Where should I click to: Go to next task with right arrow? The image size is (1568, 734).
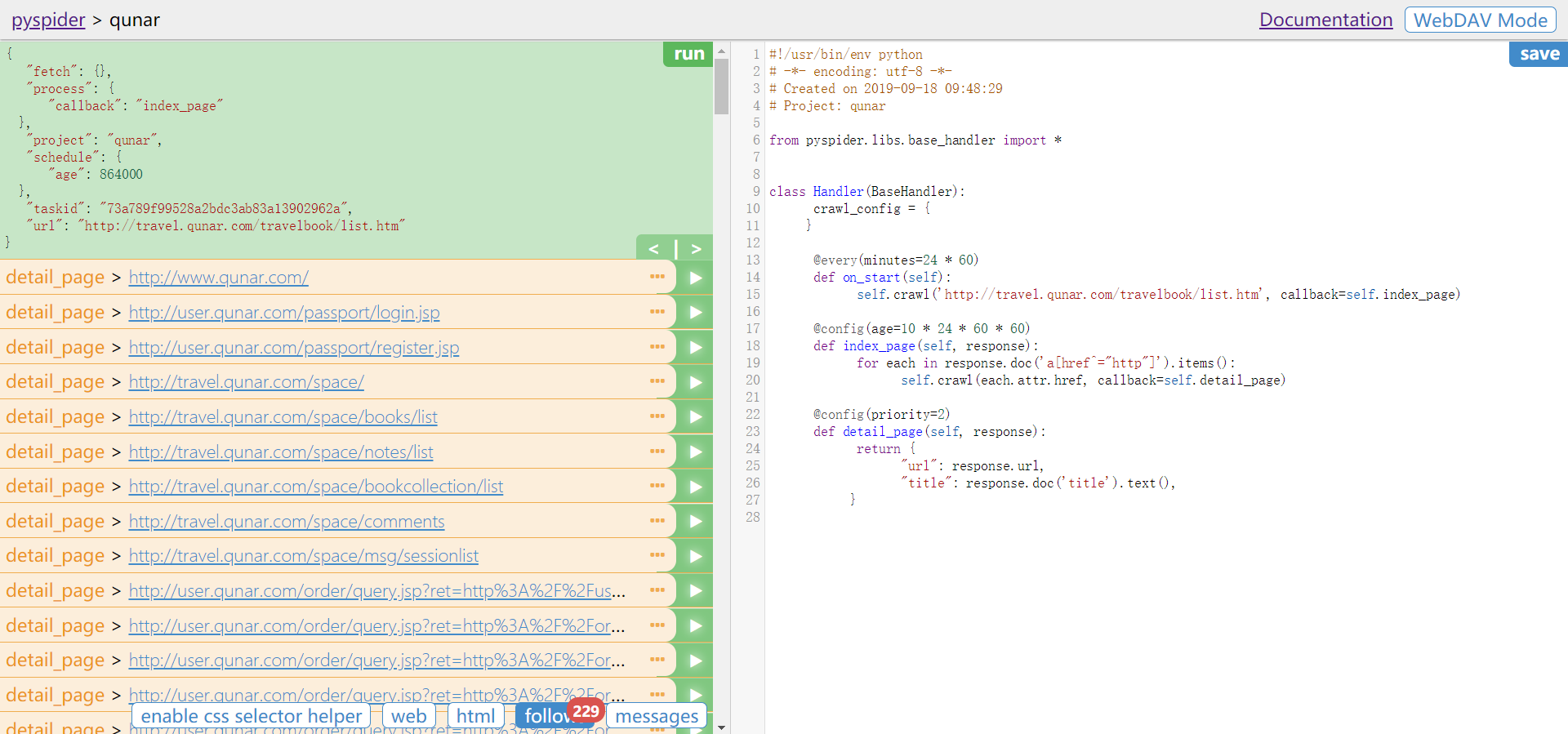(696, 248)
